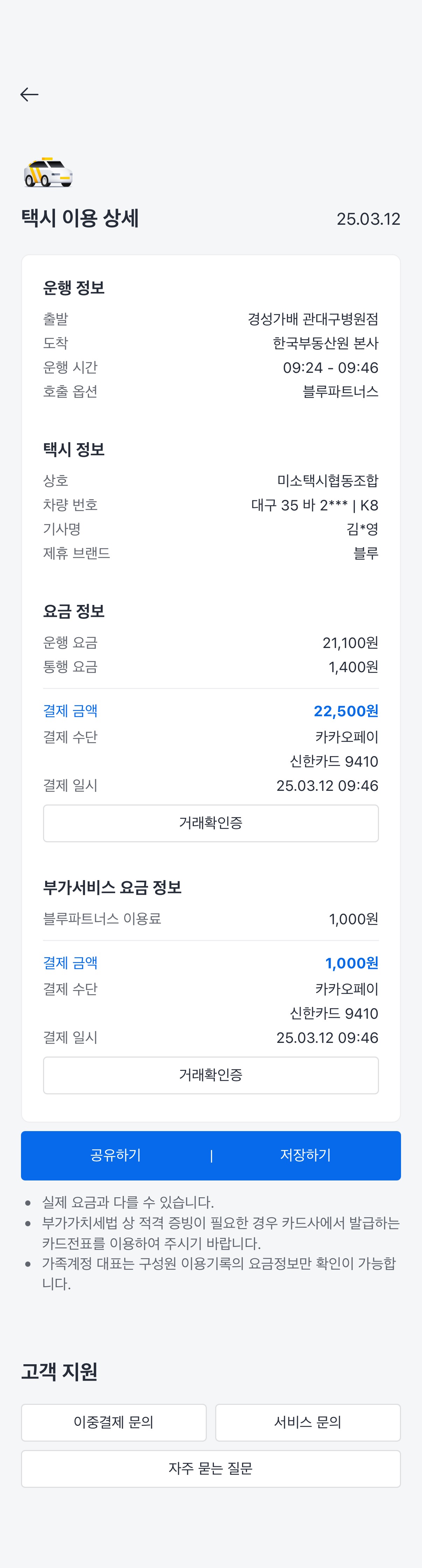
Task: Open 이중결제 문의 support option
Action: point(114,1422)
